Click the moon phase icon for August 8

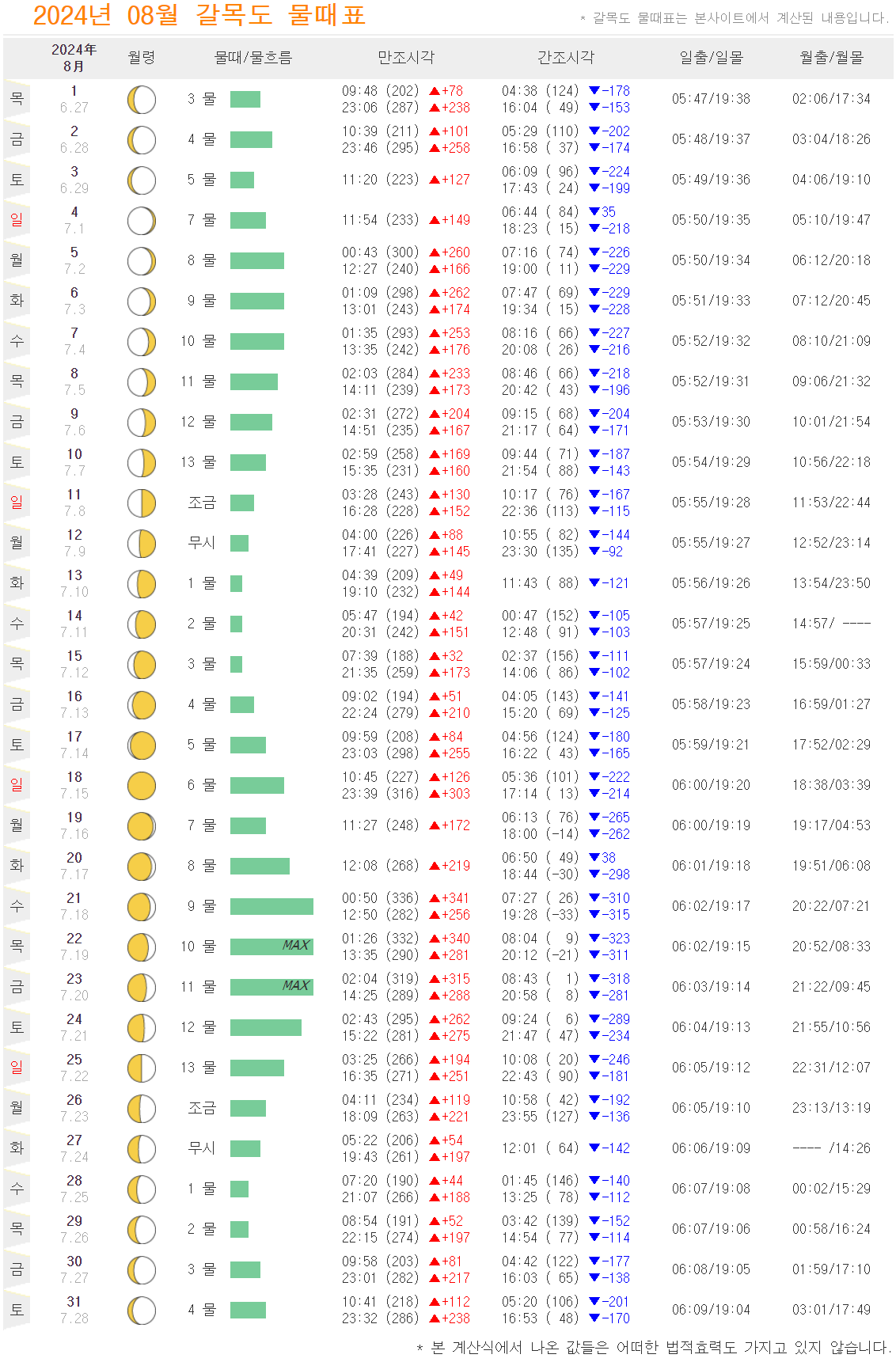pyautogui.click(x=142, y=382)
